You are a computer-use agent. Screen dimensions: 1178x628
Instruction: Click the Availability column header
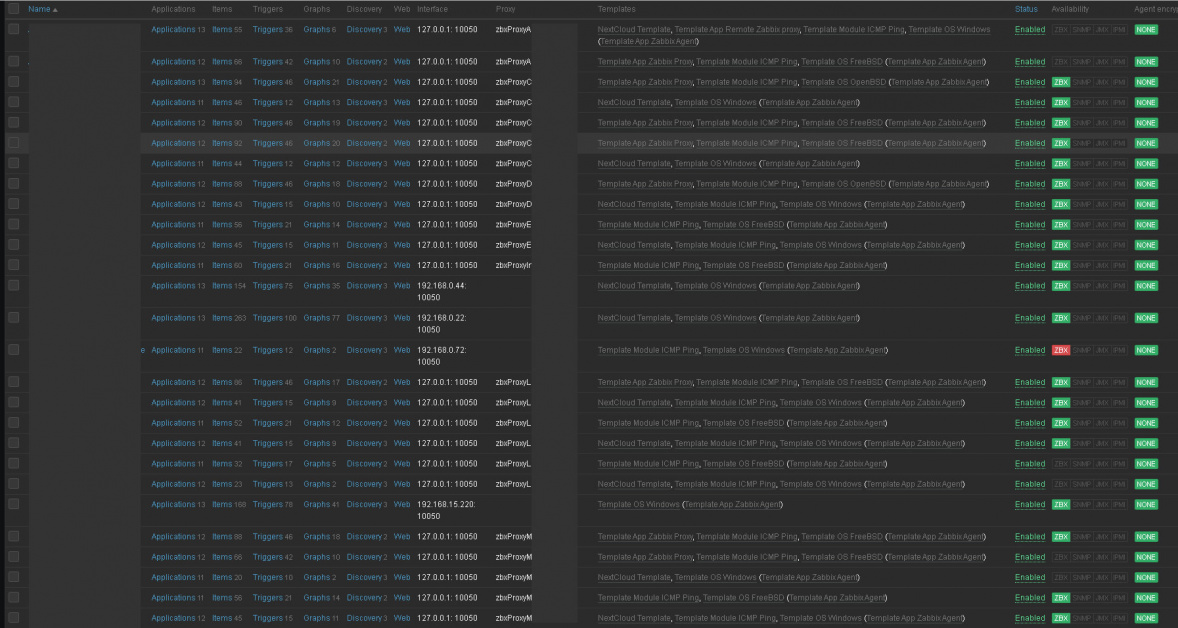(x=1070, y=9)
